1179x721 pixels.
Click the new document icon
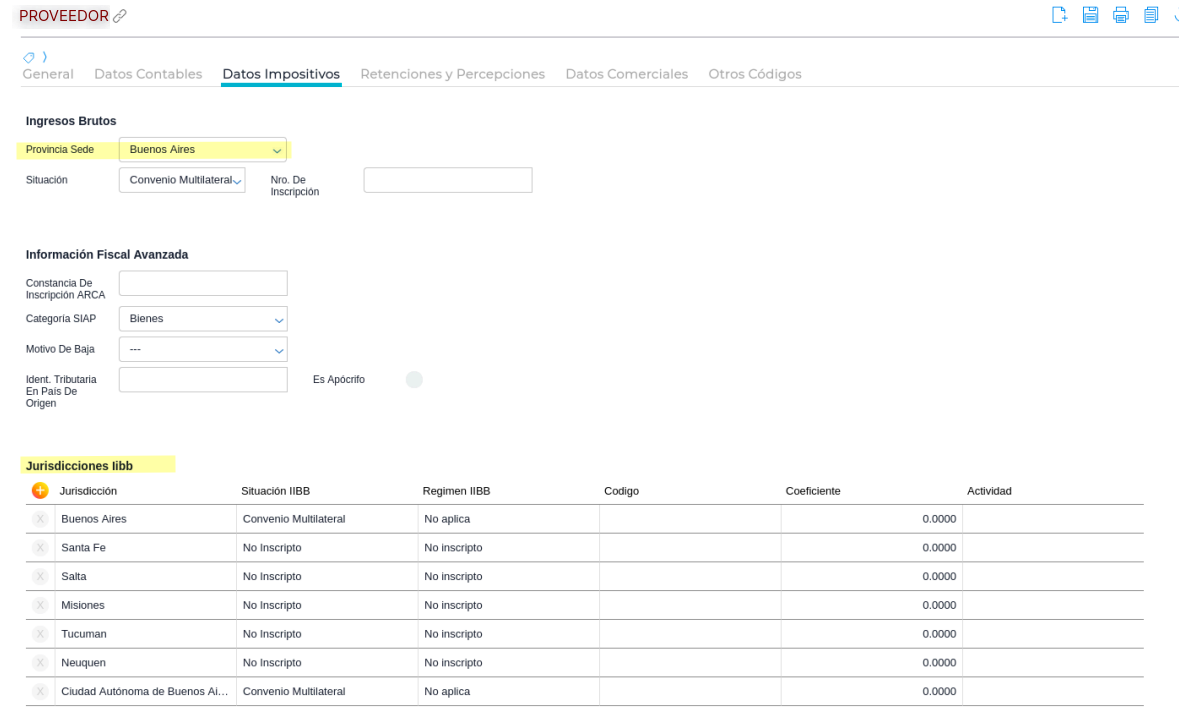click(1059, 15)
